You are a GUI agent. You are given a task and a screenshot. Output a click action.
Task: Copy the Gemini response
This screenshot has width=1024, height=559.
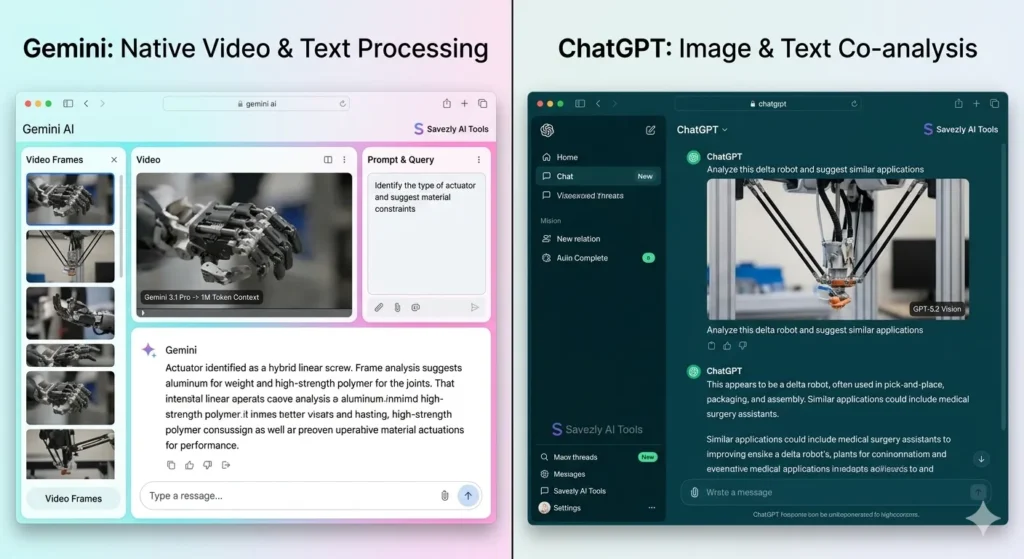(171, 465)
